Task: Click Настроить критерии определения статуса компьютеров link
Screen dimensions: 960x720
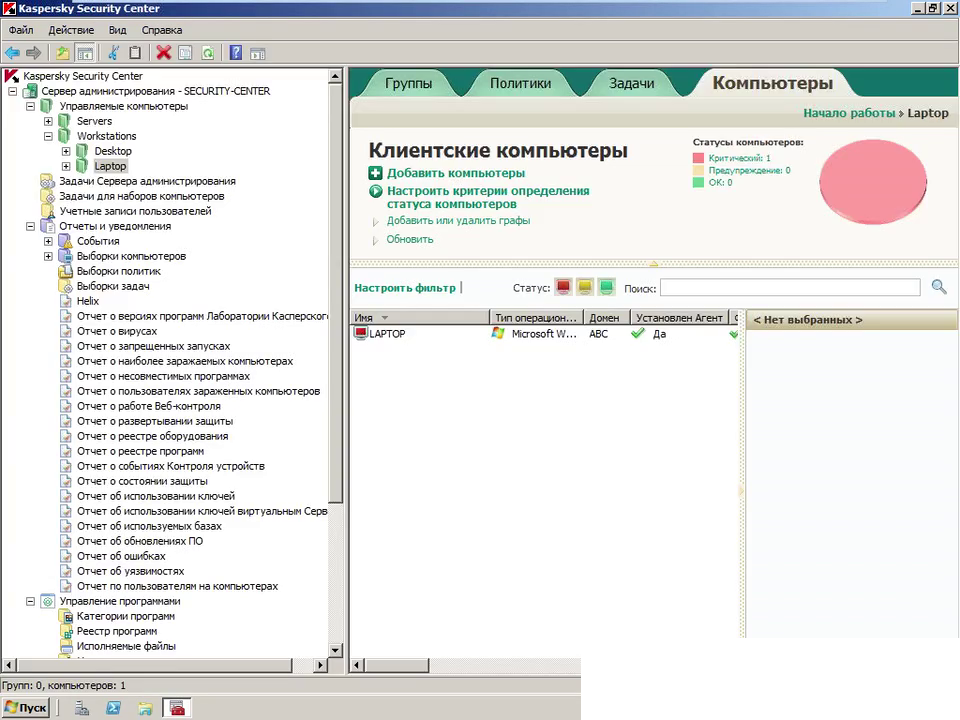Action: pyautogui.click(x=488, y=197)
